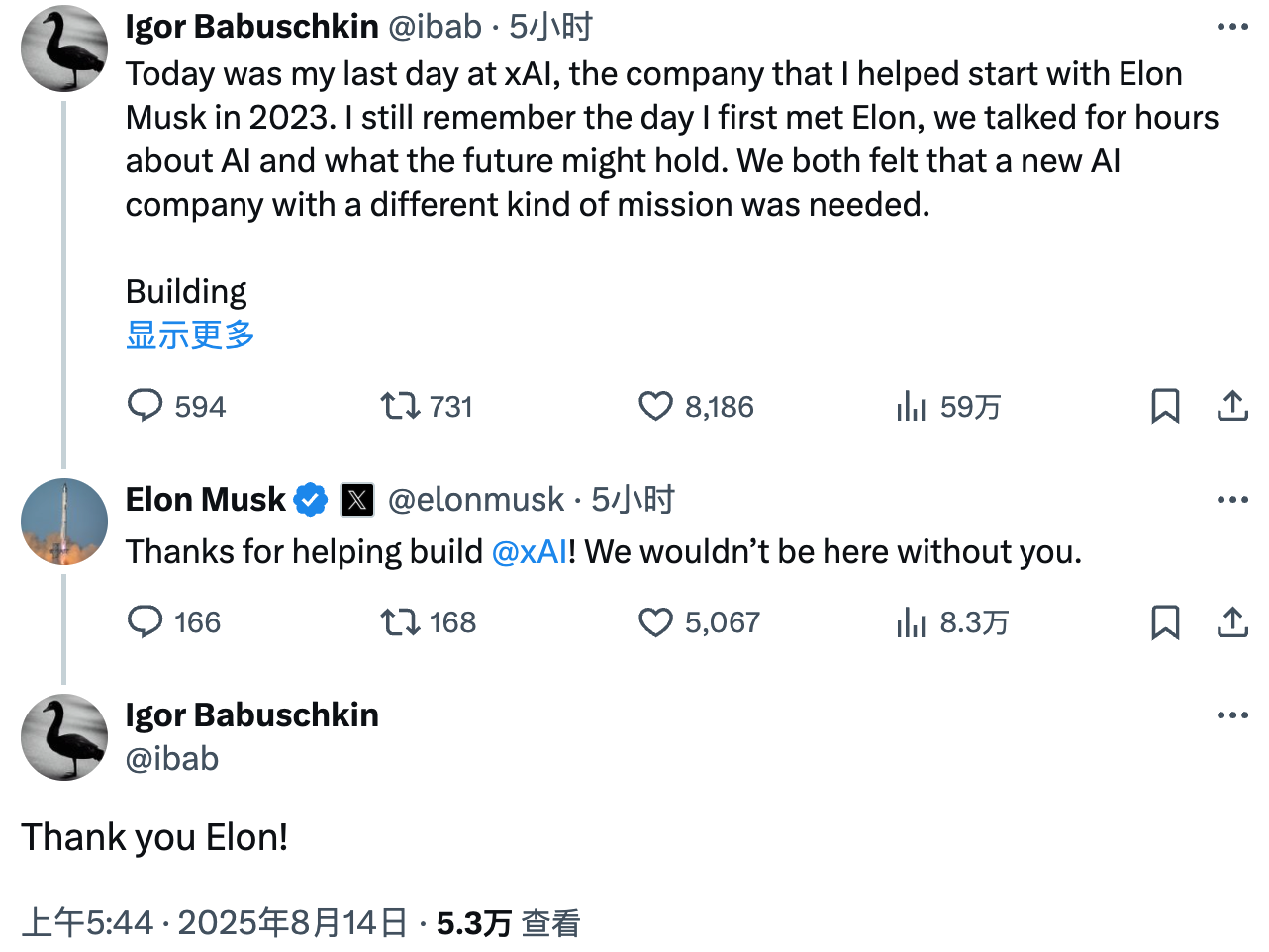
Task: View analytics on Igor's 59万 views post
Action: tap(911, 406)
